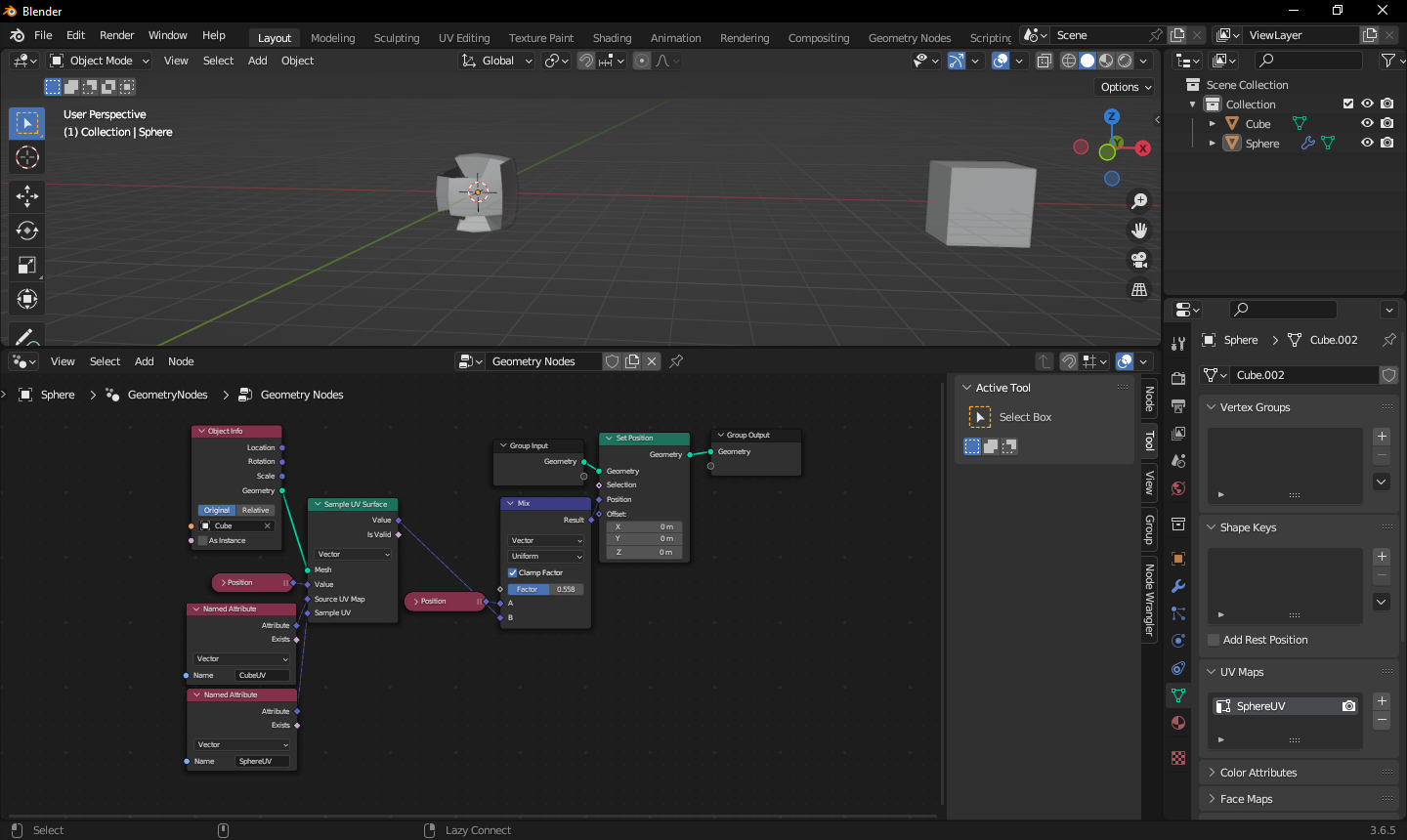Toggle Clamp Factor checkbox in Mix node
The image size is (1407, 840).
tap(512, 572)
